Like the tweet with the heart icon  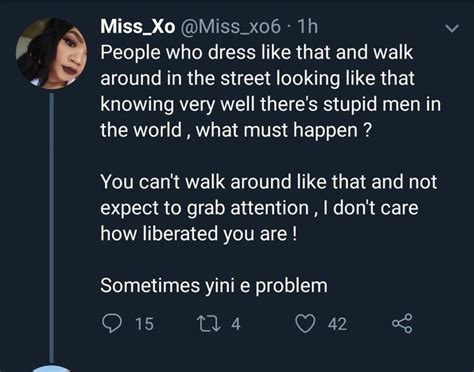tap(305, 324)
